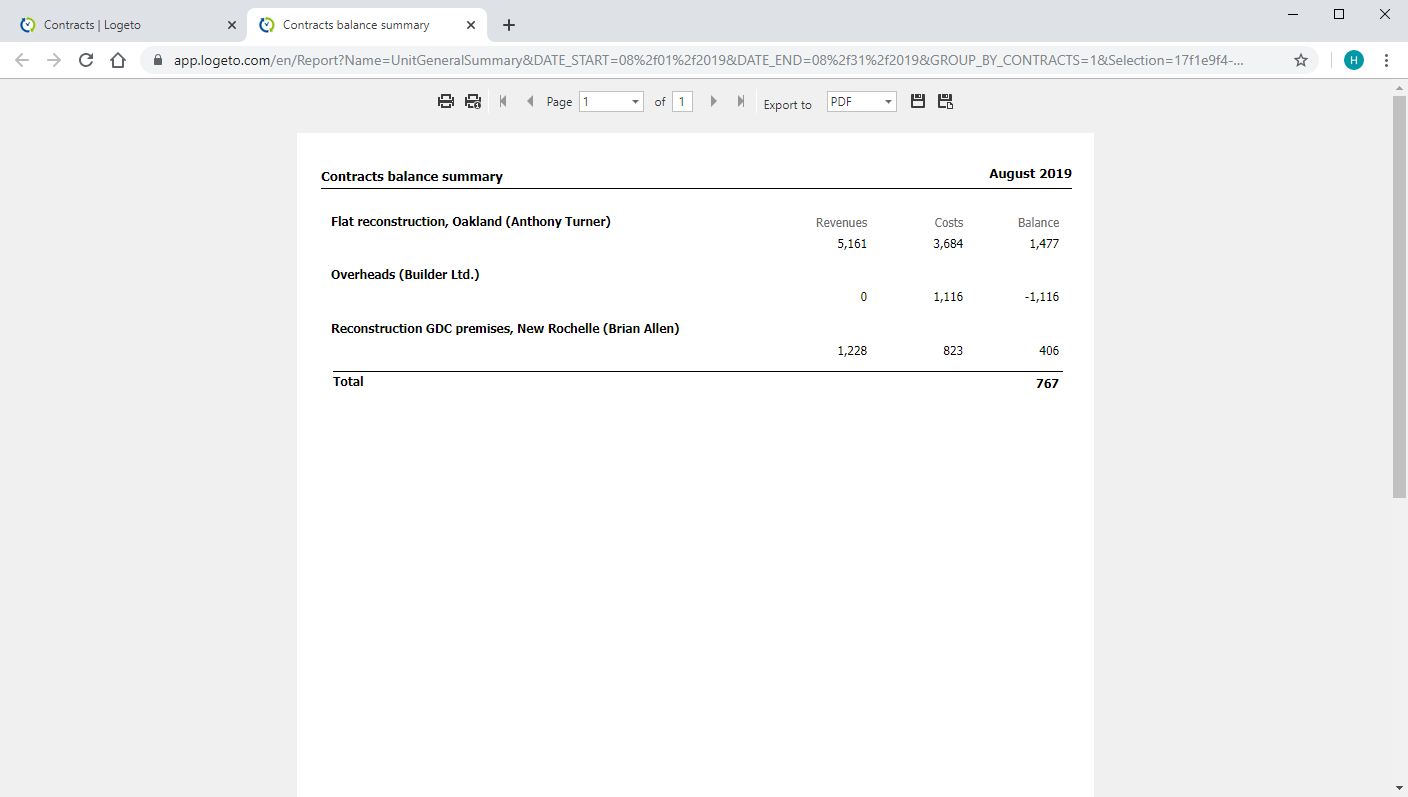Click the address bar URL
The width and height of the screenshot is (1408, 797).
pyautogui.click(x=709, y=60)
